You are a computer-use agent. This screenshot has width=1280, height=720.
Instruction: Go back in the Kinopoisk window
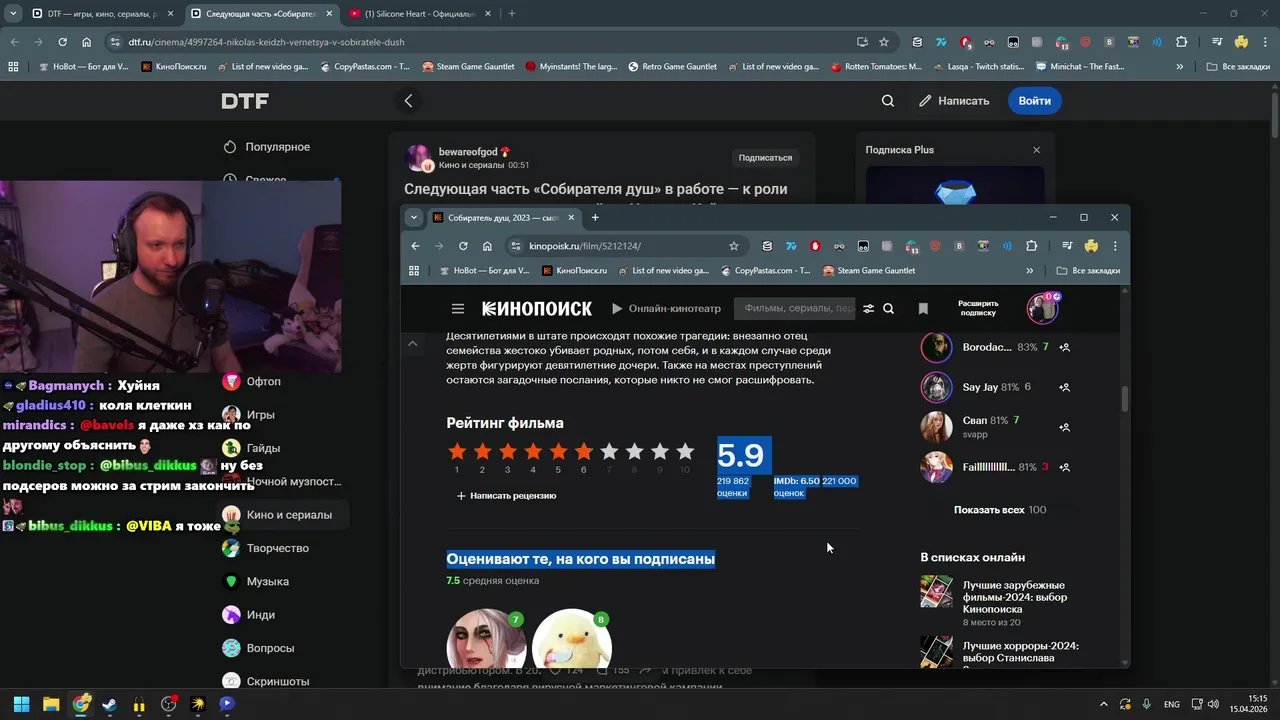[x=415, y=246]
